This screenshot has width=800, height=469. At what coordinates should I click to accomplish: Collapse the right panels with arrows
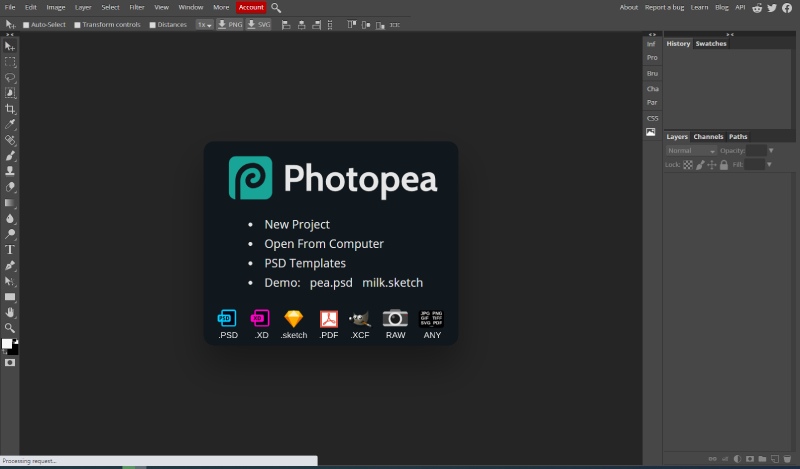click(730, 35)
